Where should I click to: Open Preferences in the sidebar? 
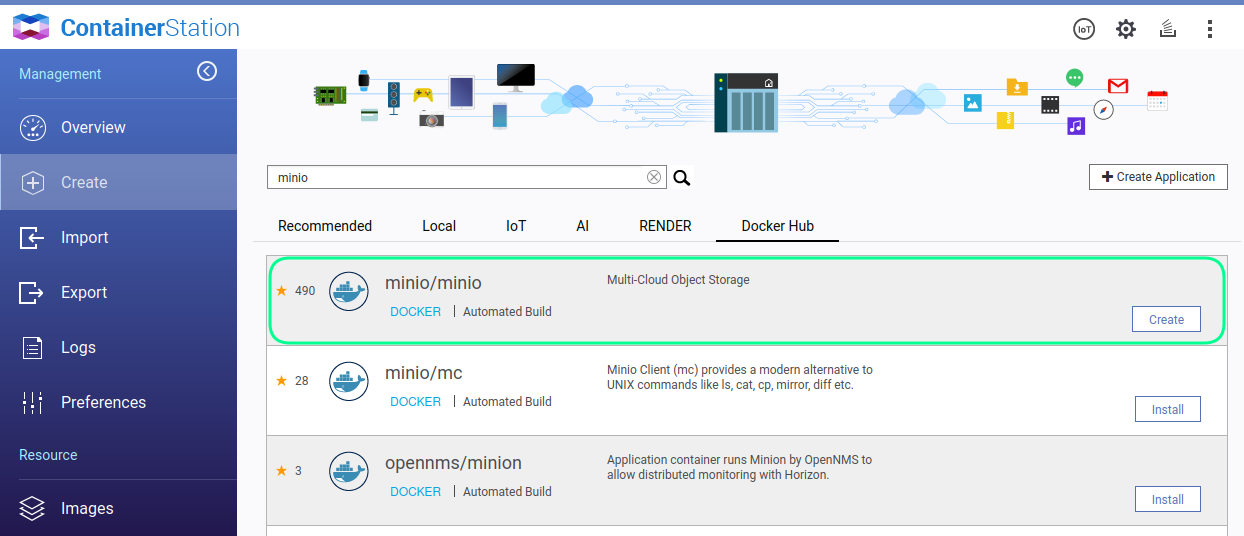103,403
